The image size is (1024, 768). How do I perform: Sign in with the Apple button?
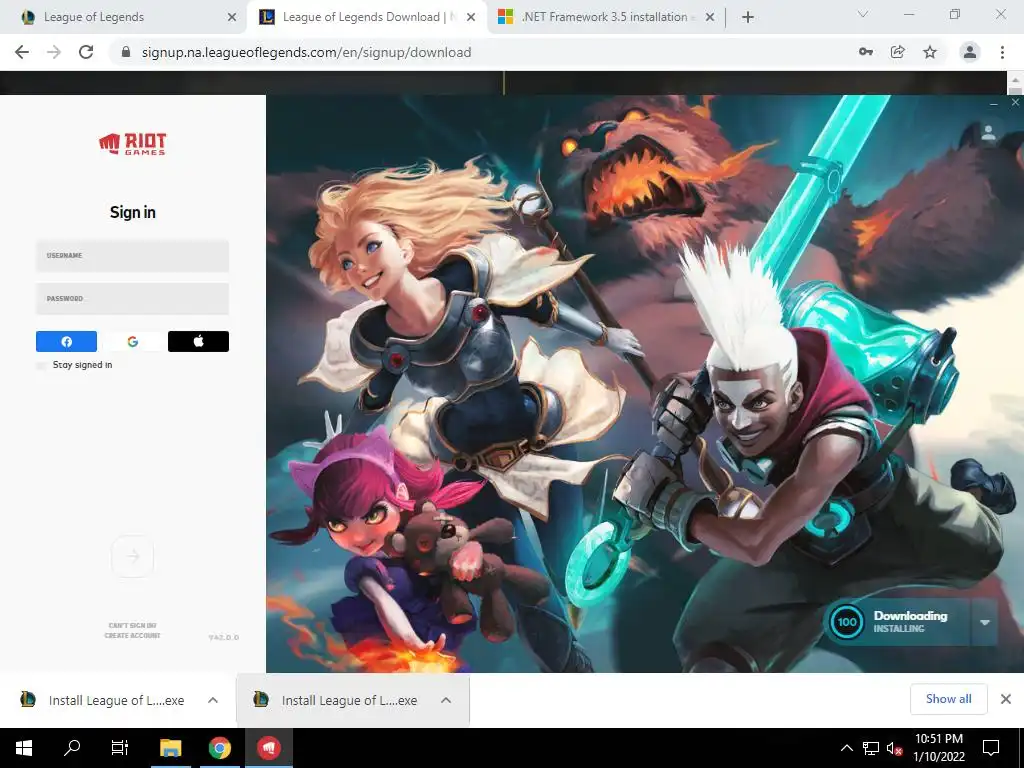coord(199,342)
